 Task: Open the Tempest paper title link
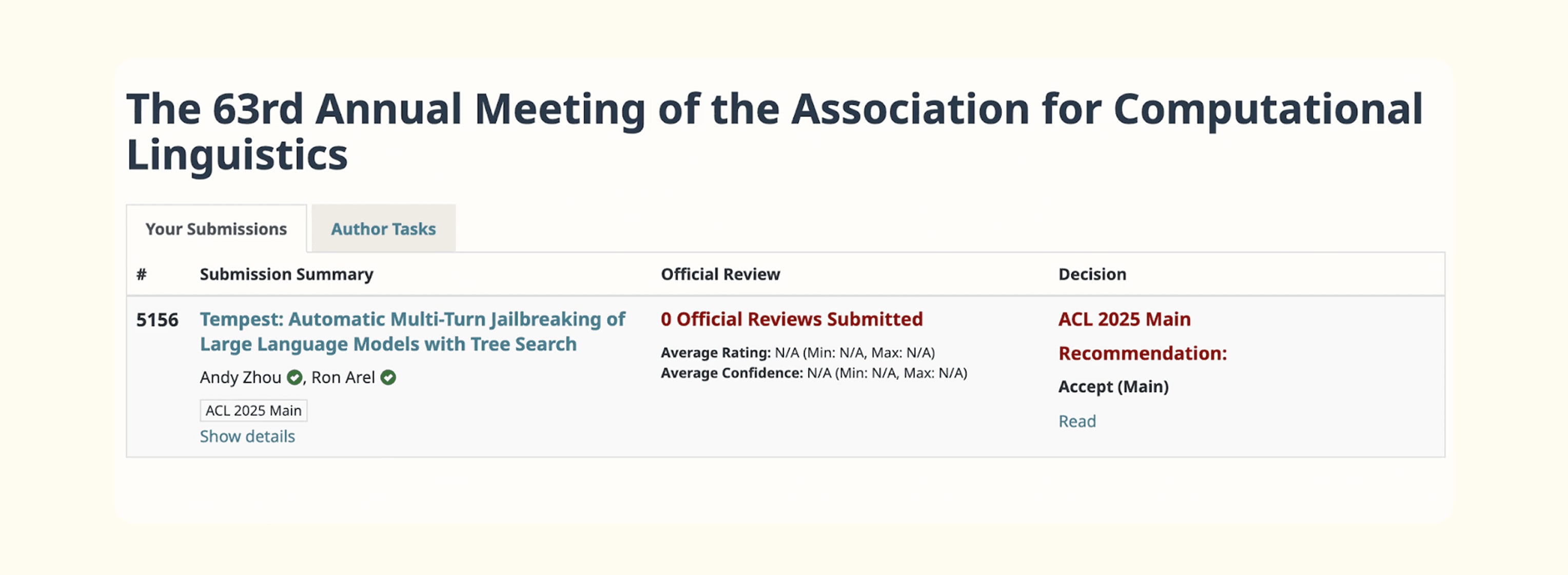(412, 331)
